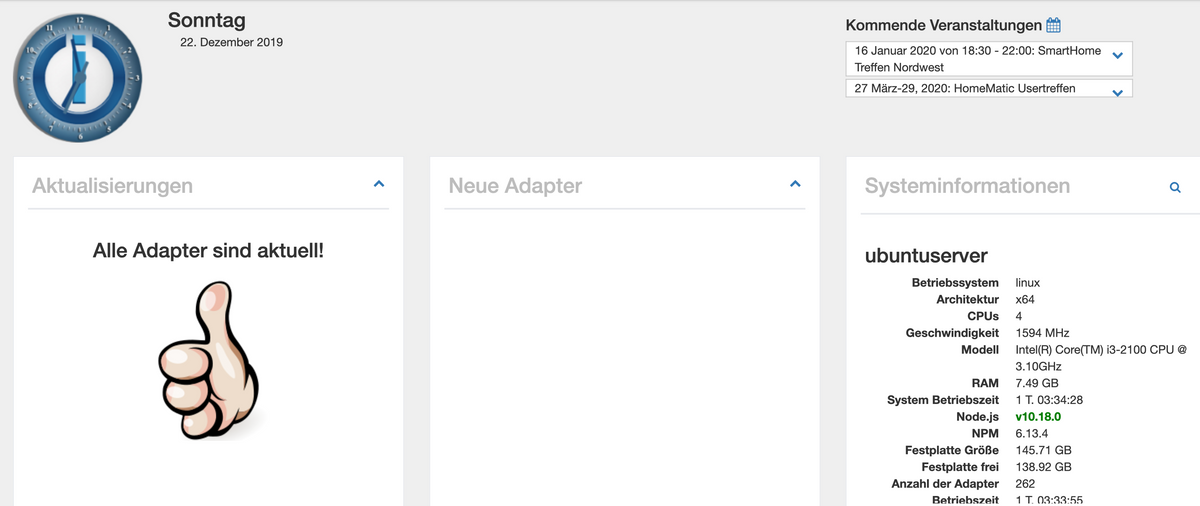This screenshot has width=1200, height=506.
Task: Click the calendar icon beside Kommende Veranstaltungen
Action: 1053,25
